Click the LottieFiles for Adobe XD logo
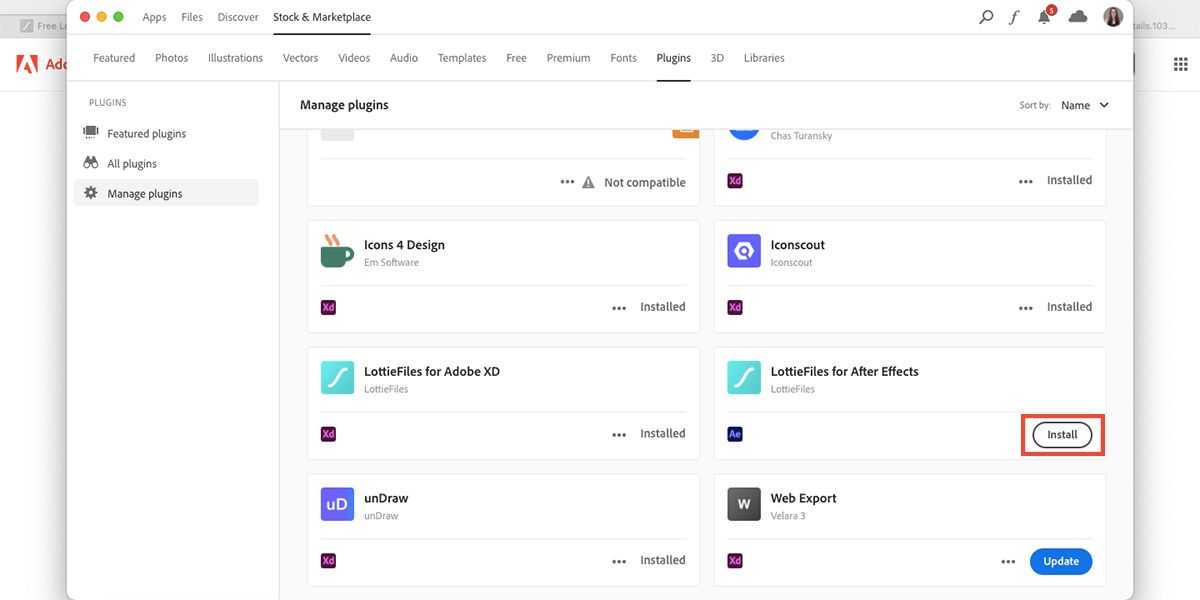The width and height of the screenshot is (1200, 600). 337,378
